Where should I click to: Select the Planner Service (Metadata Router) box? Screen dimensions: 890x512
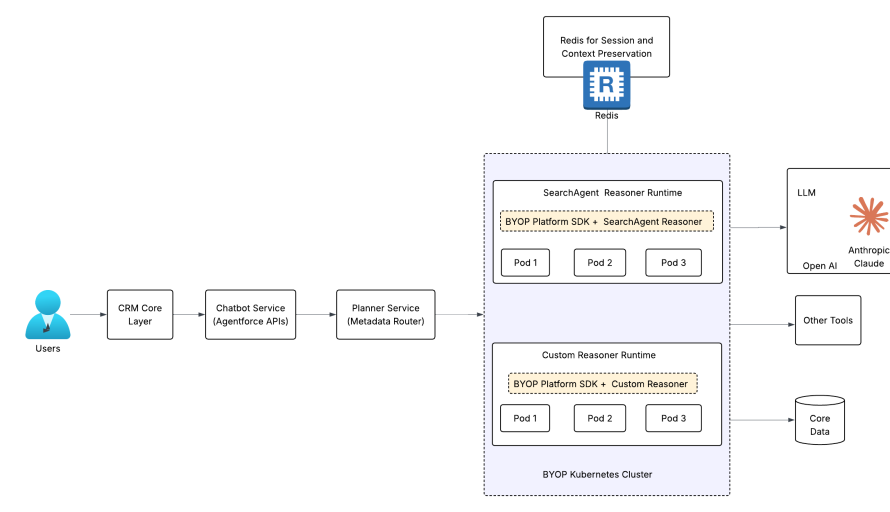click(x=386, y=314)
